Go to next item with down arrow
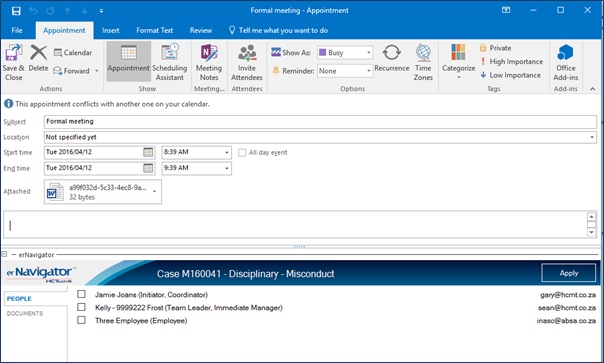 [84, 11]
